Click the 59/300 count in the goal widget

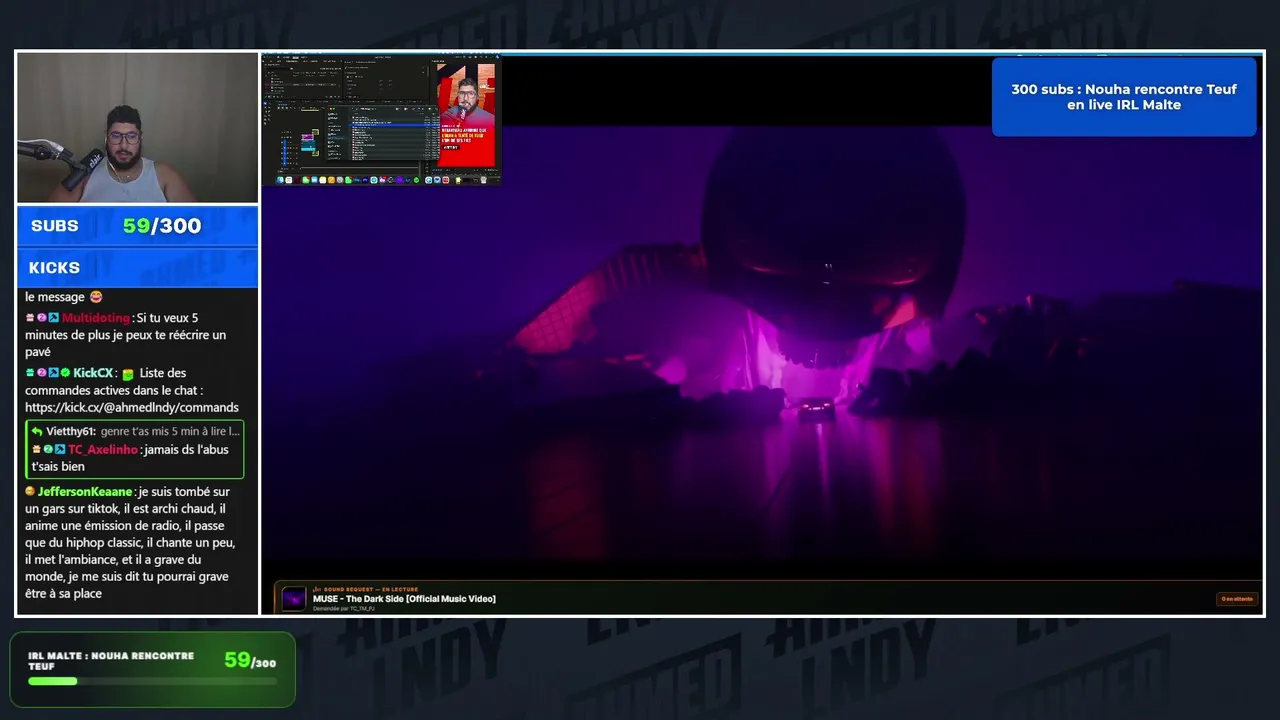tap(250, 660)
